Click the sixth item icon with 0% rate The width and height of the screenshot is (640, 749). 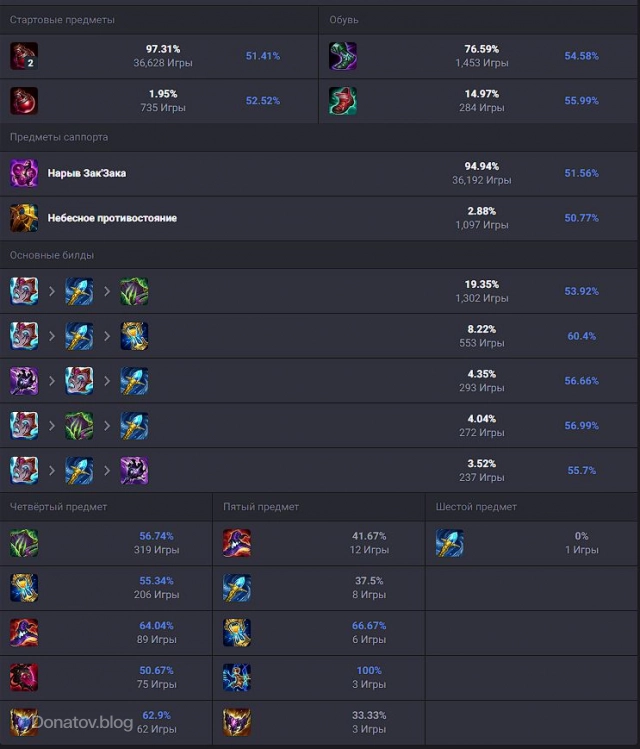click(449, 543)
